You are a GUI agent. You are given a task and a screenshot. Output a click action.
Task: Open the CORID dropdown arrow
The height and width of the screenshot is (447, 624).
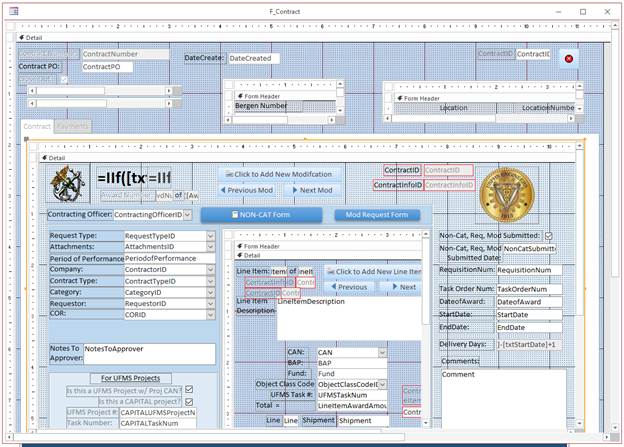pos(211,314)
